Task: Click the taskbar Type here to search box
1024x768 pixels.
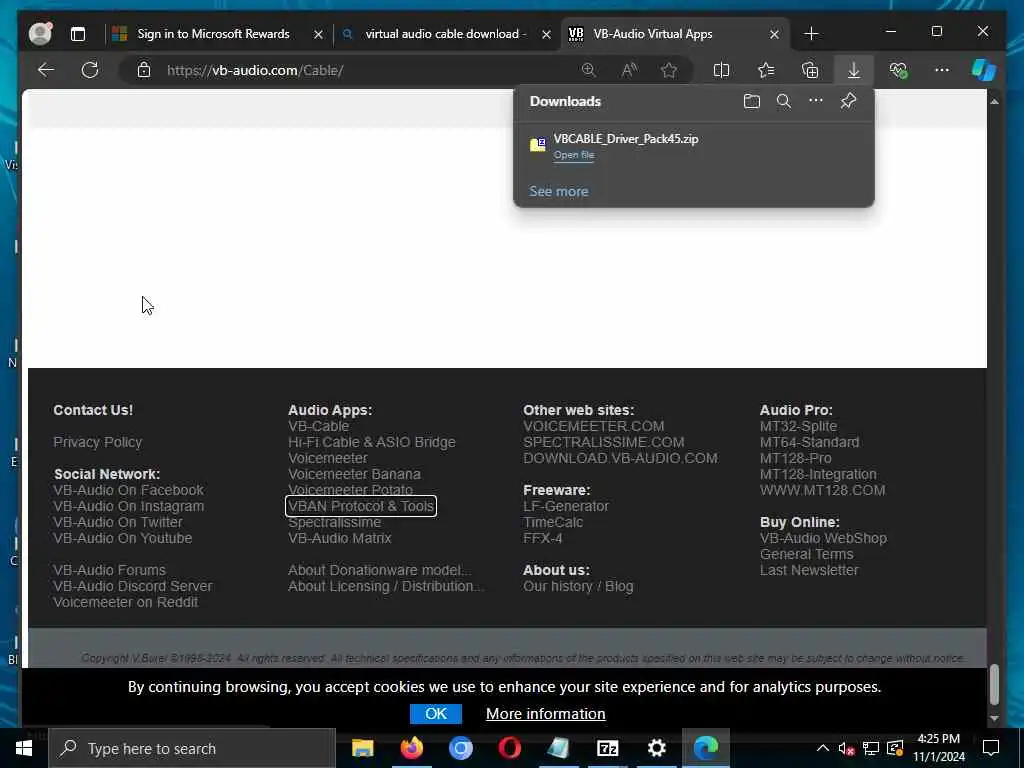Action: click(x=192, y=748)
